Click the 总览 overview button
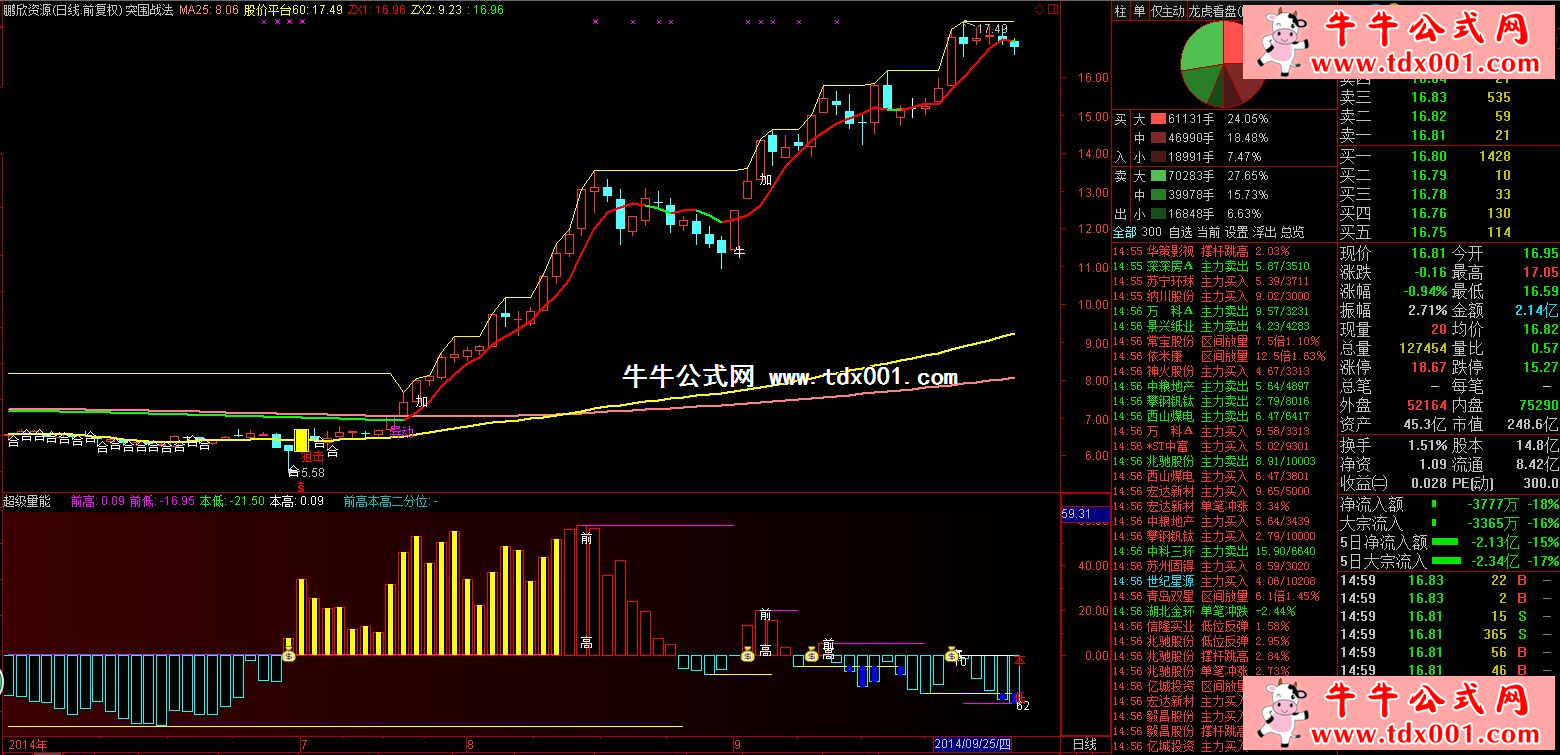Image resolution: width=1560 pixels, height=755 pixels. (x=1292, y=232)
